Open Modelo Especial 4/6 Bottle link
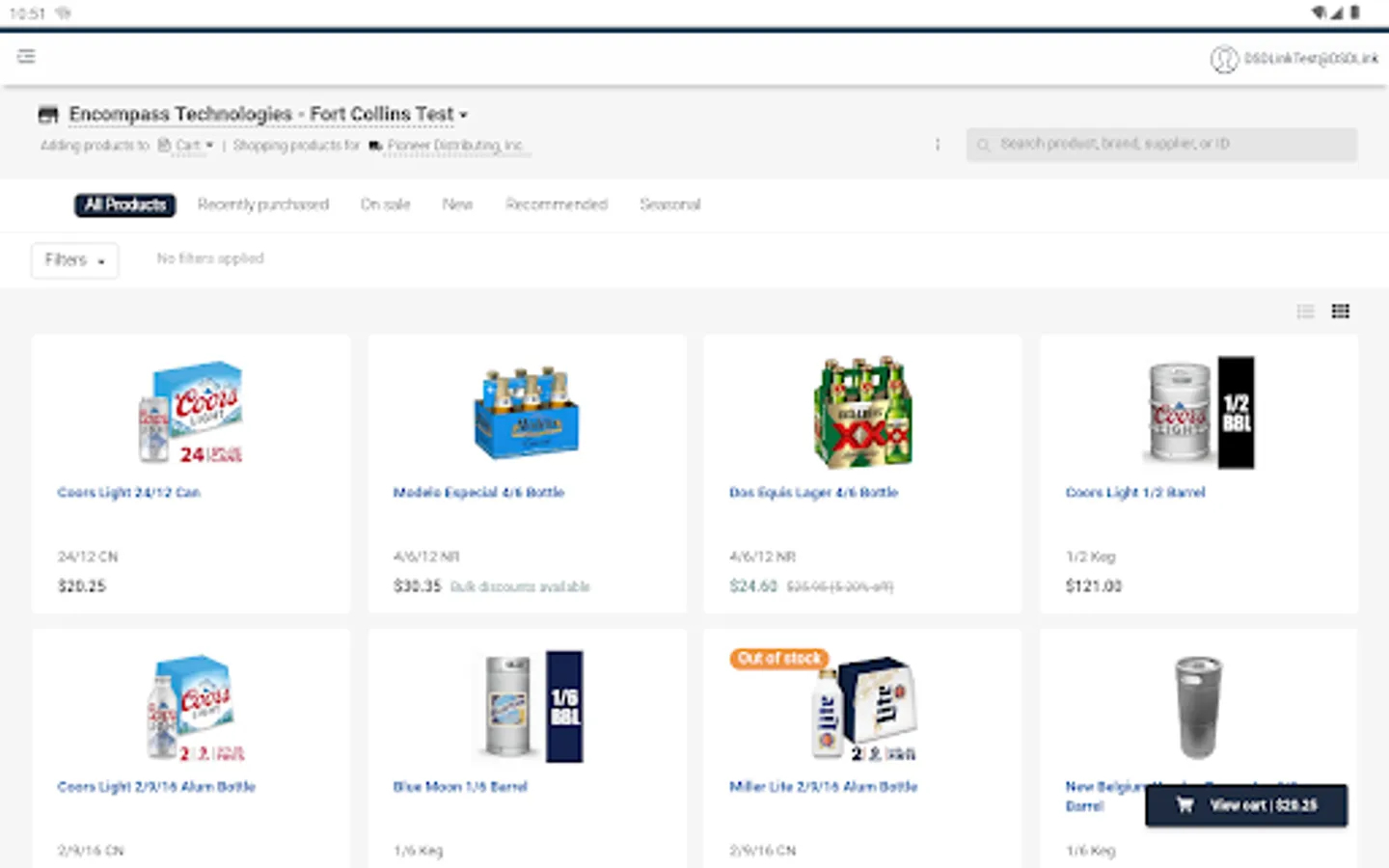This screenshot has width=1389, height=868. pyautogui.click(x=478, y=493)
